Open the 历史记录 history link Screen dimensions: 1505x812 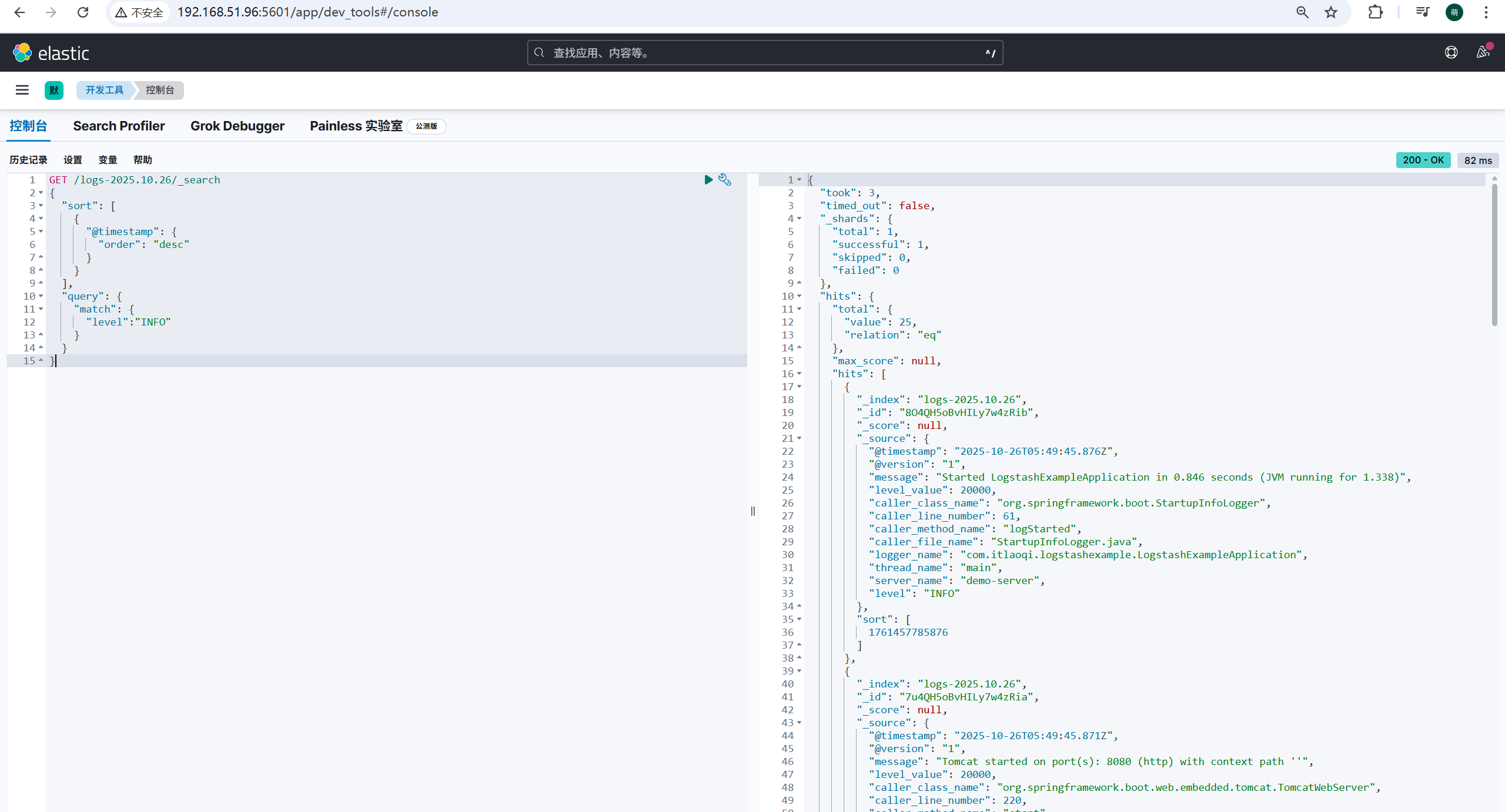click(x=28, y=160)
